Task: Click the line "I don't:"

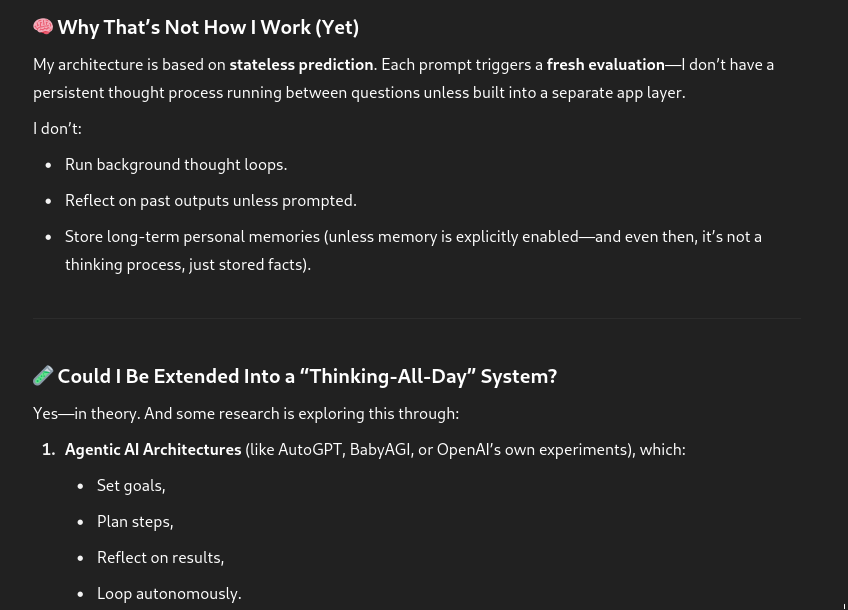Action: 57,129
